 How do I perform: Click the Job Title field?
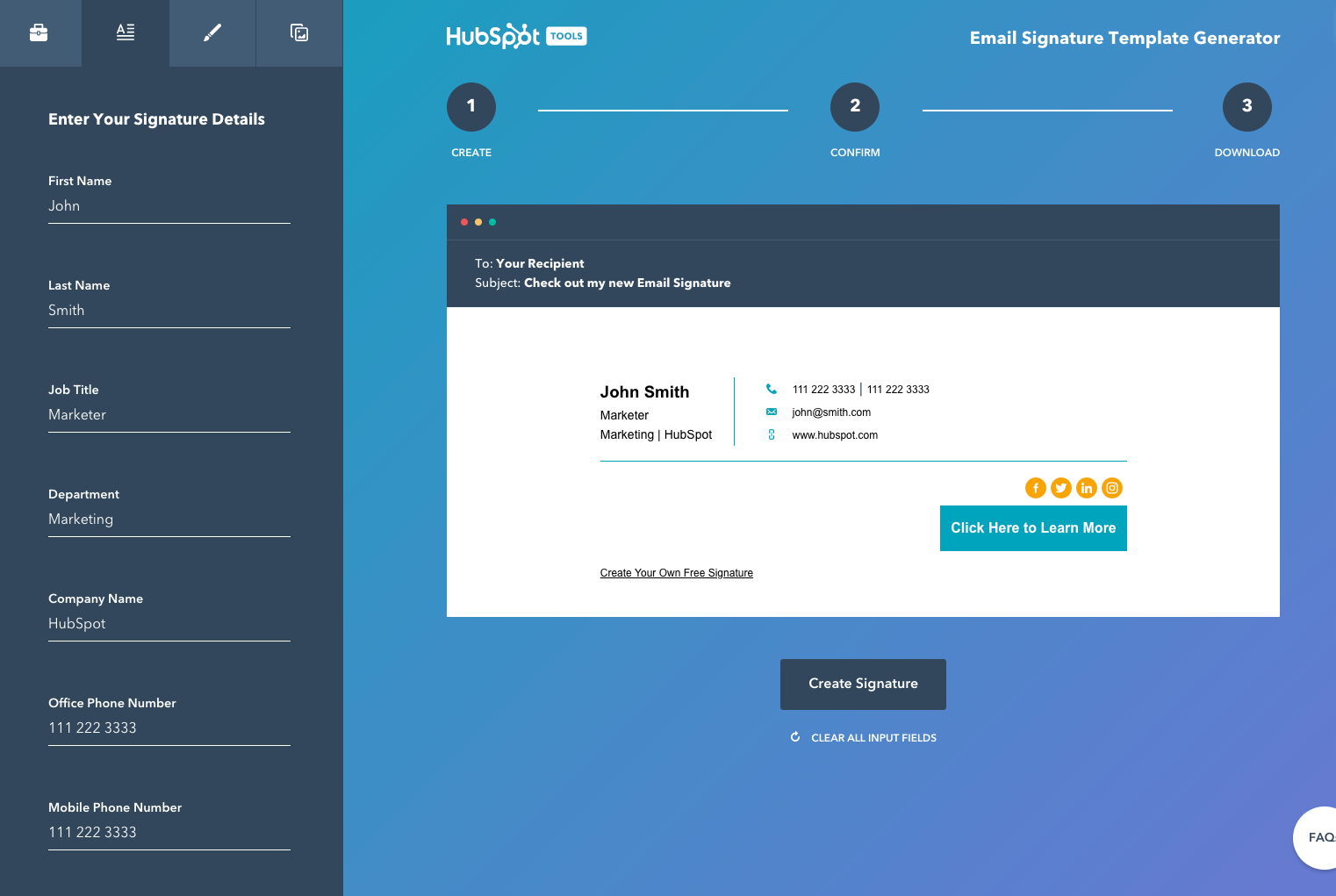coord(169,415)
